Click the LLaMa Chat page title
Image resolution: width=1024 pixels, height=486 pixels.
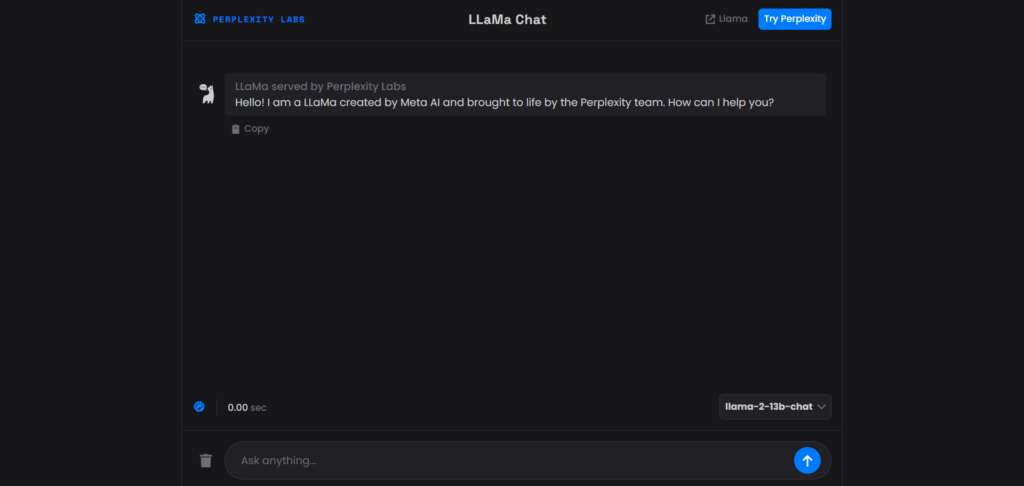click(507, 19)
